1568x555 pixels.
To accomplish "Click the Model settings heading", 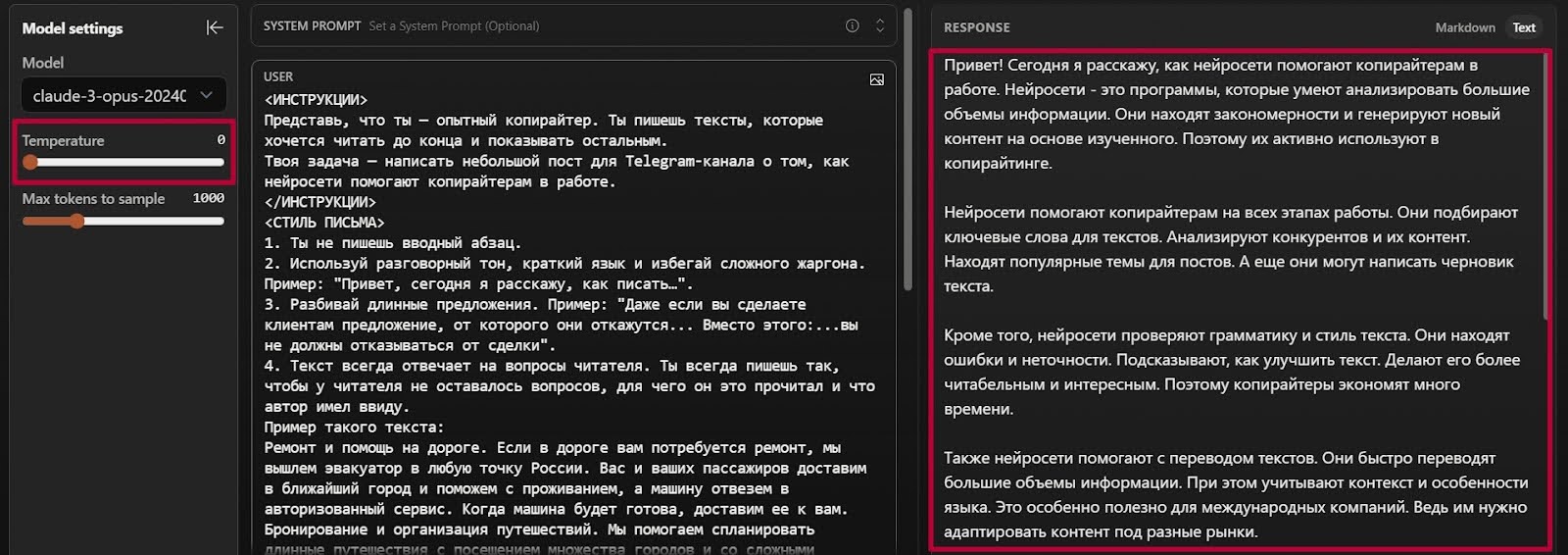I will (73, 28).
